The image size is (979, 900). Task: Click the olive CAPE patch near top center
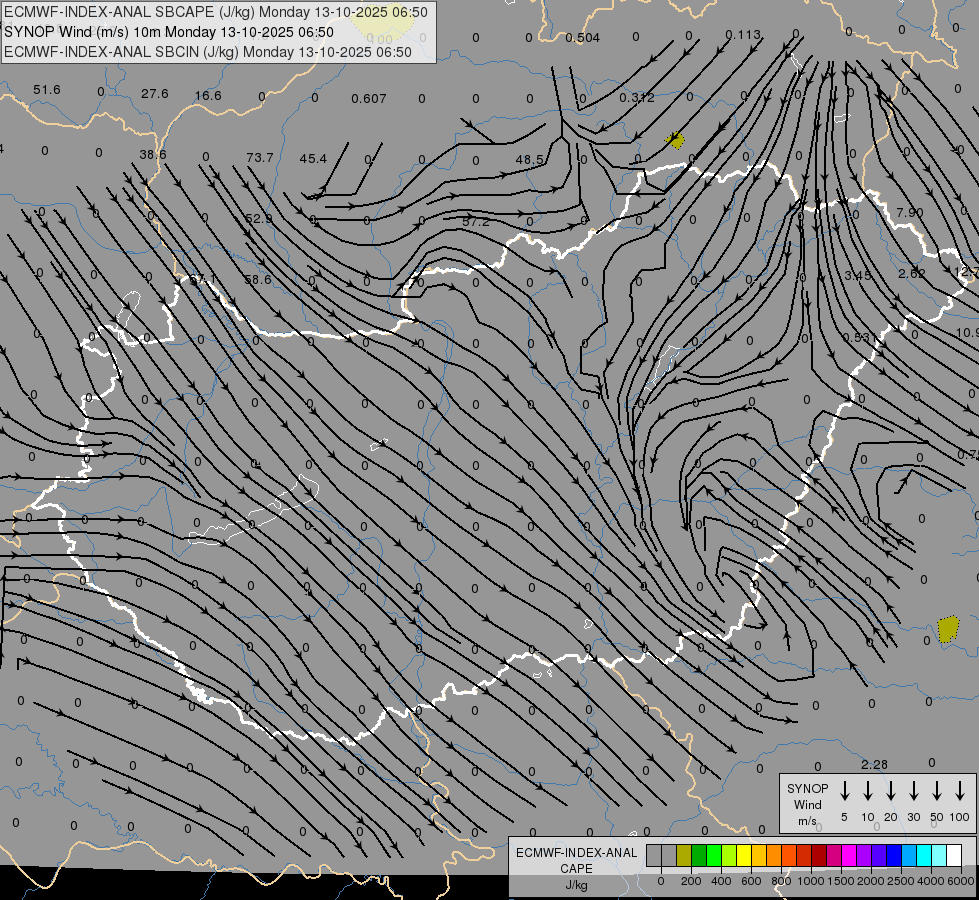point(677,141)
